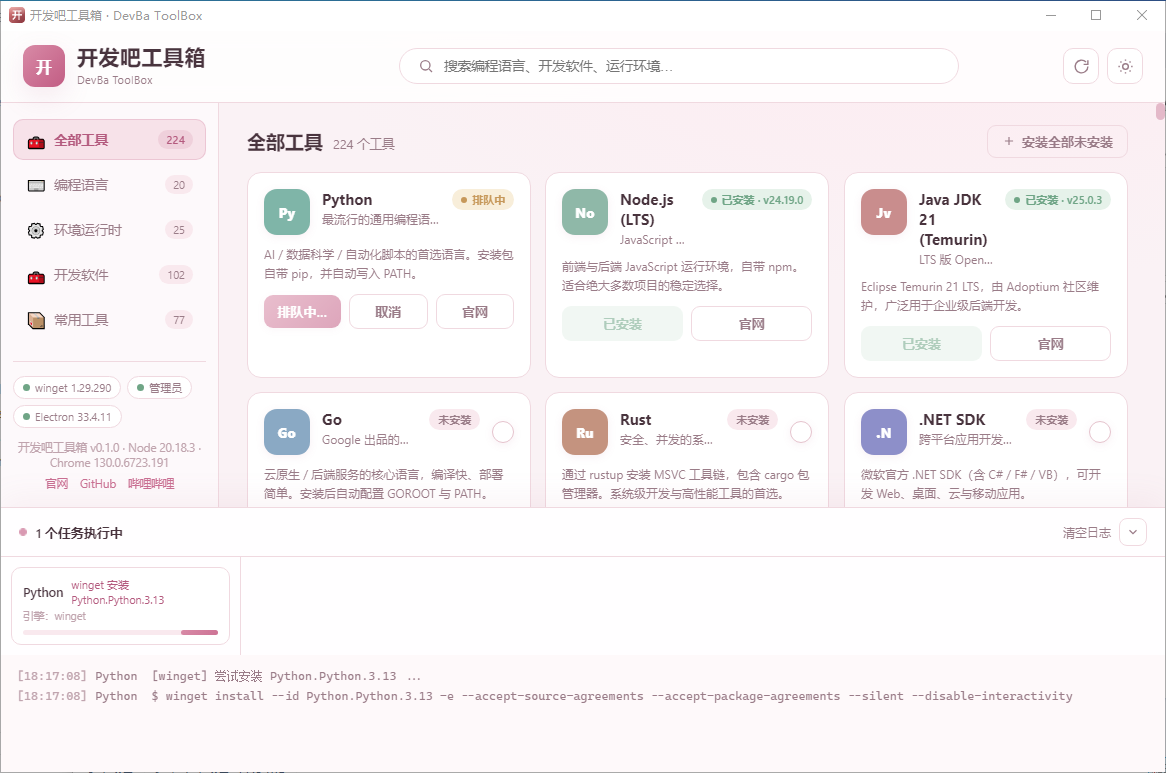The image size is (1166, 773).
Task: Click the Rust Ru card icon
Action: point(585,433)
